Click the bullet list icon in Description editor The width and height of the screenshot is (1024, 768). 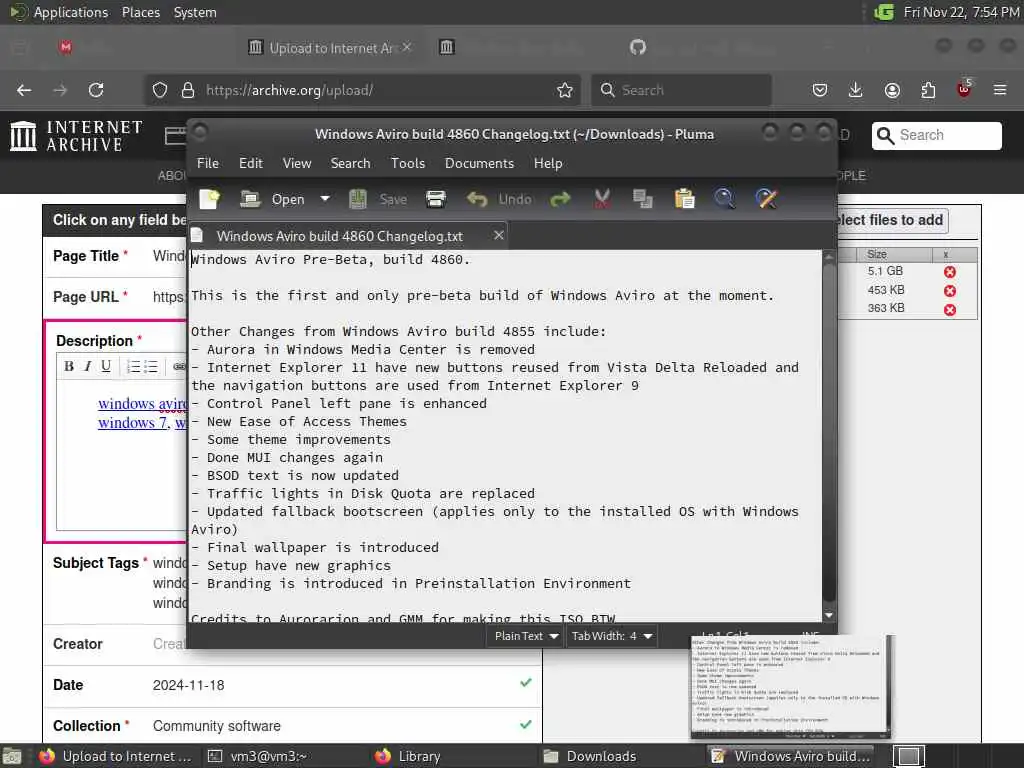(x=151, y=366)
